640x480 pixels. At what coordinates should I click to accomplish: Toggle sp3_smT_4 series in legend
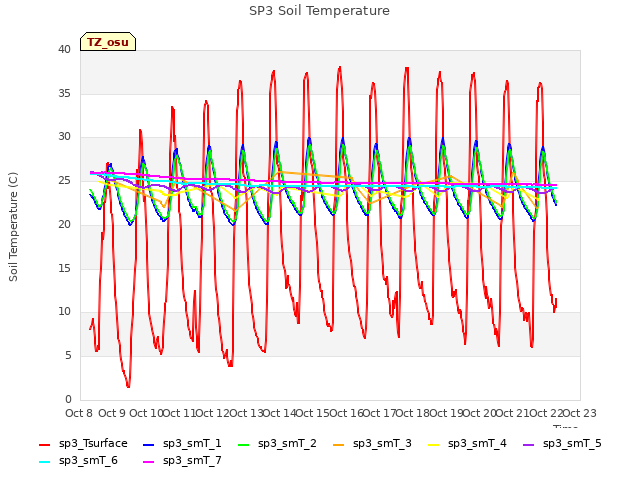click(467, 444)
